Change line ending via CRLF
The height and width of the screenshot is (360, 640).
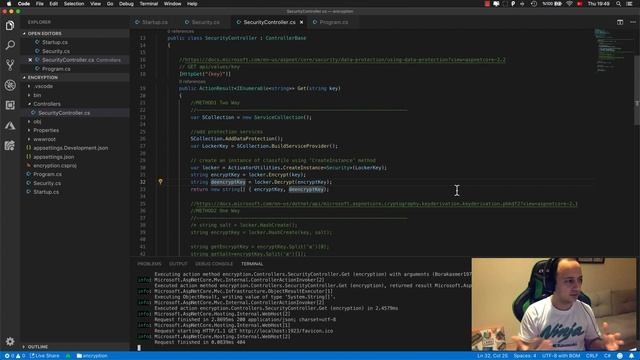tap(591, 356)
